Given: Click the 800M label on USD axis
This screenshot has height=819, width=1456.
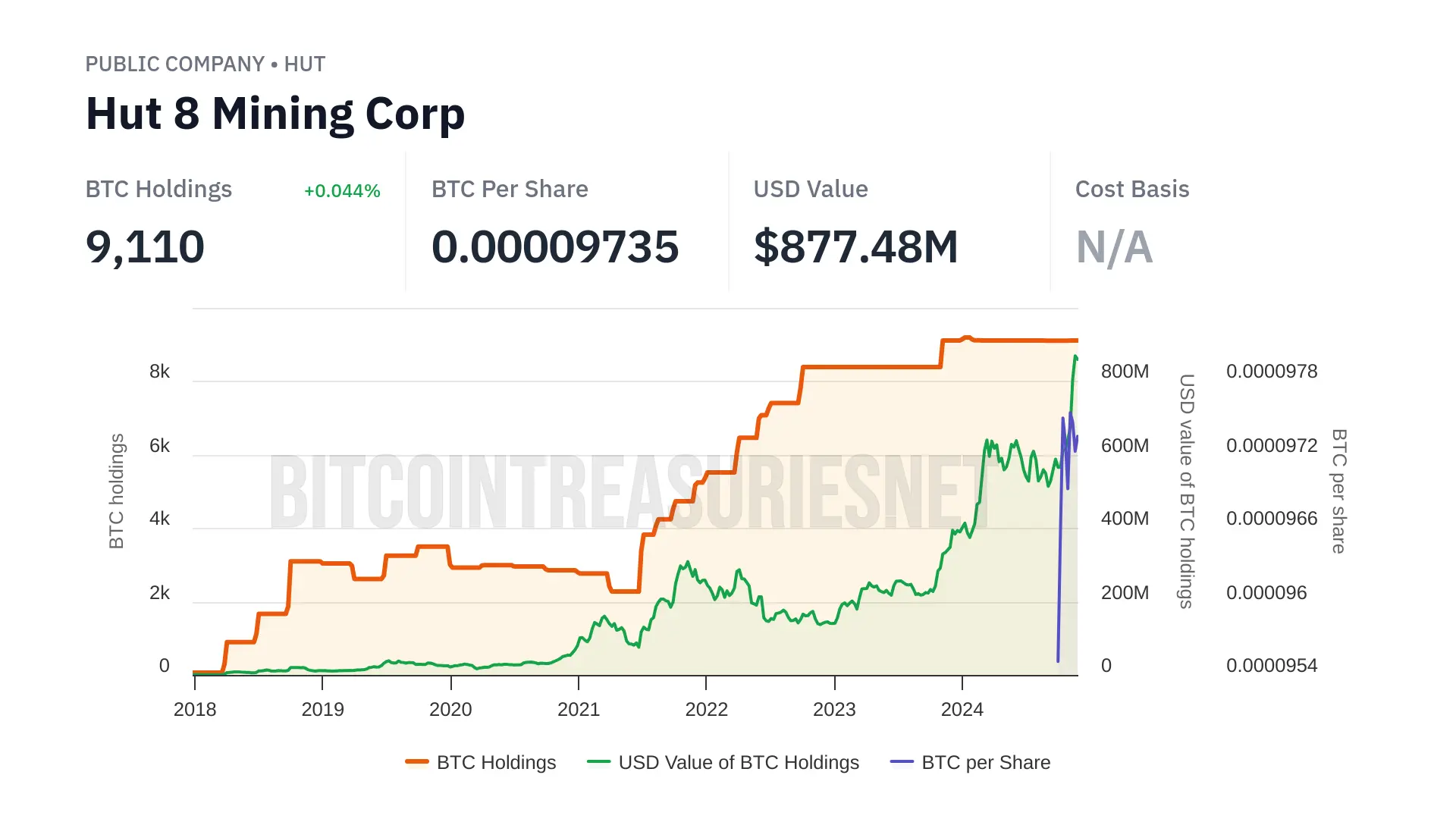Looking at the screenshot, I should [1125, 372].
